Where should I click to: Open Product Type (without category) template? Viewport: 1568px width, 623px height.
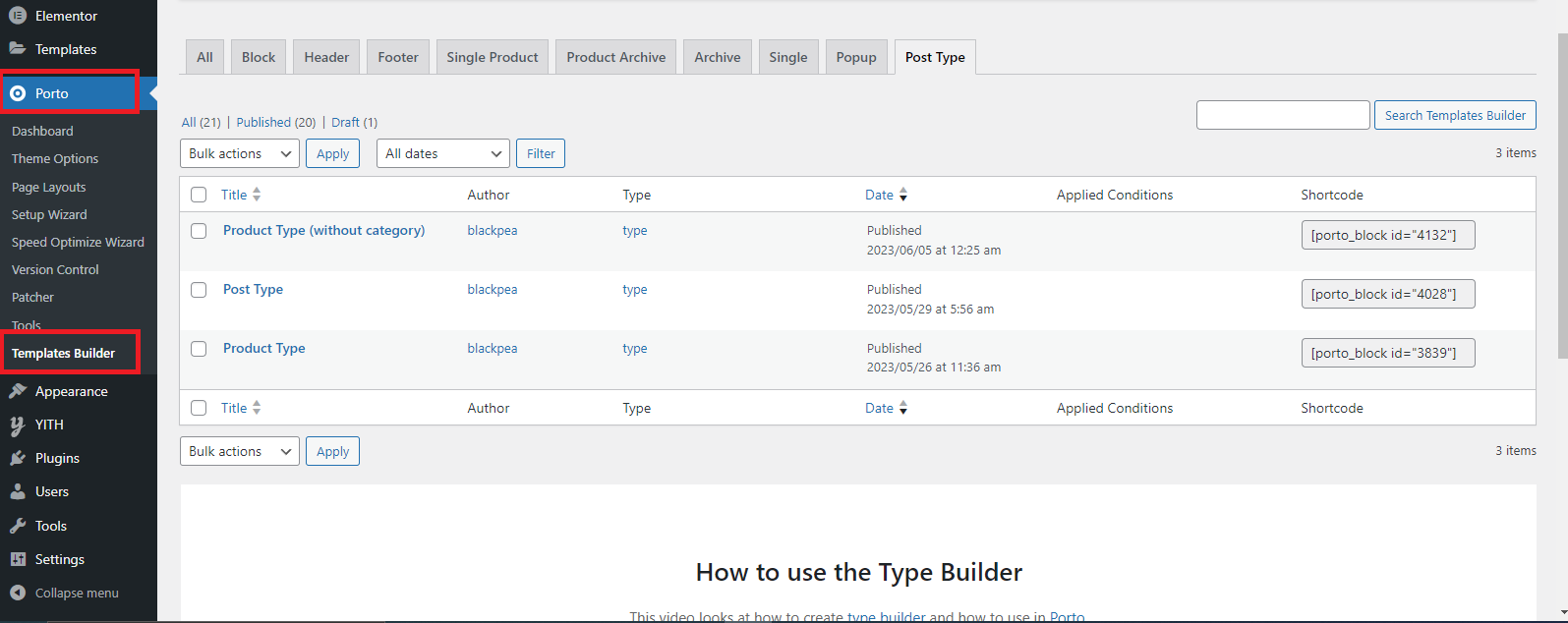(324, 230)
